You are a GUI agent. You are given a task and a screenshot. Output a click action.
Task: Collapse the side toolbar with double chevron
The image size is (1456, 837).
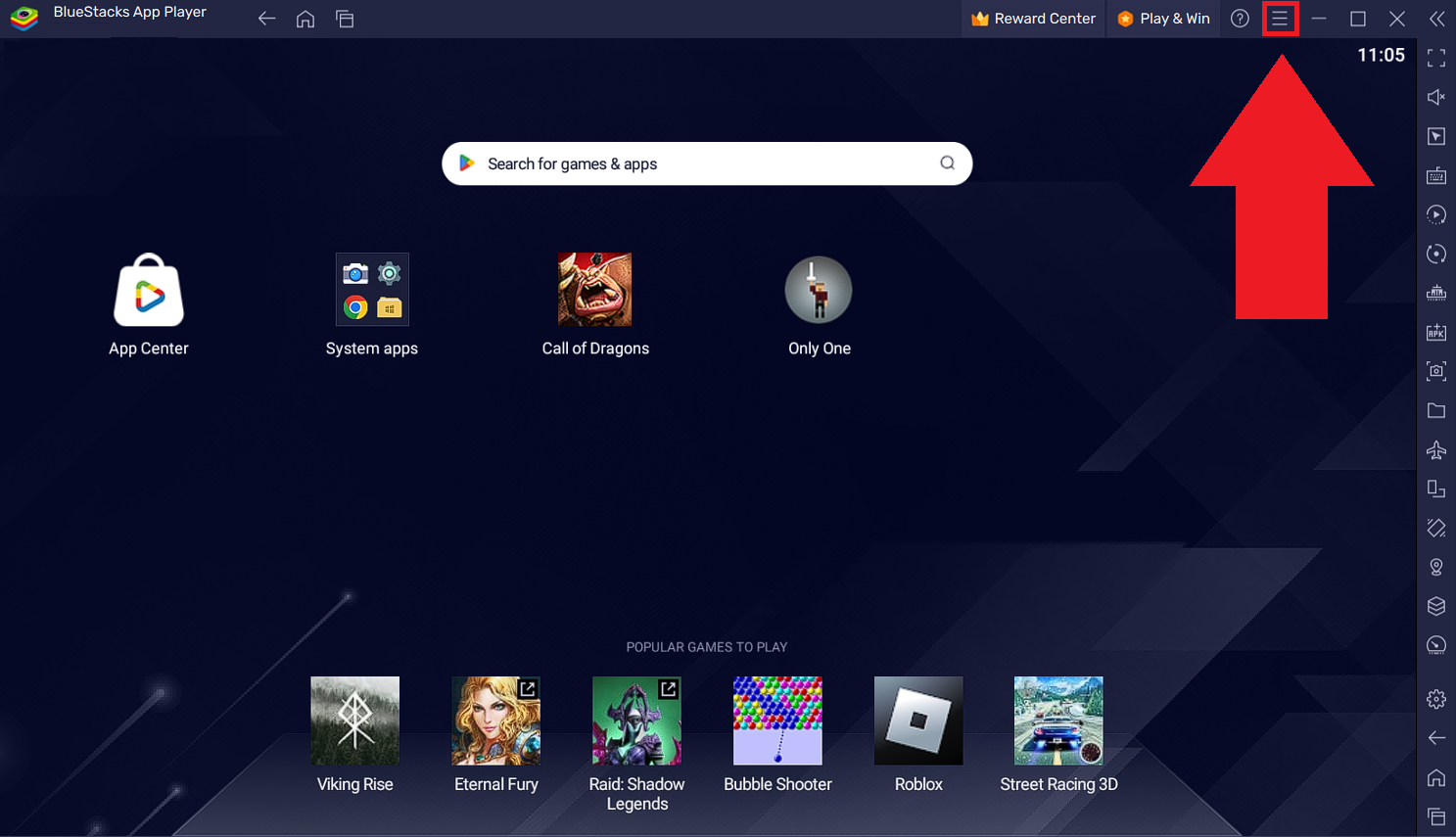pyautogui.click(x=1436, y=19)
